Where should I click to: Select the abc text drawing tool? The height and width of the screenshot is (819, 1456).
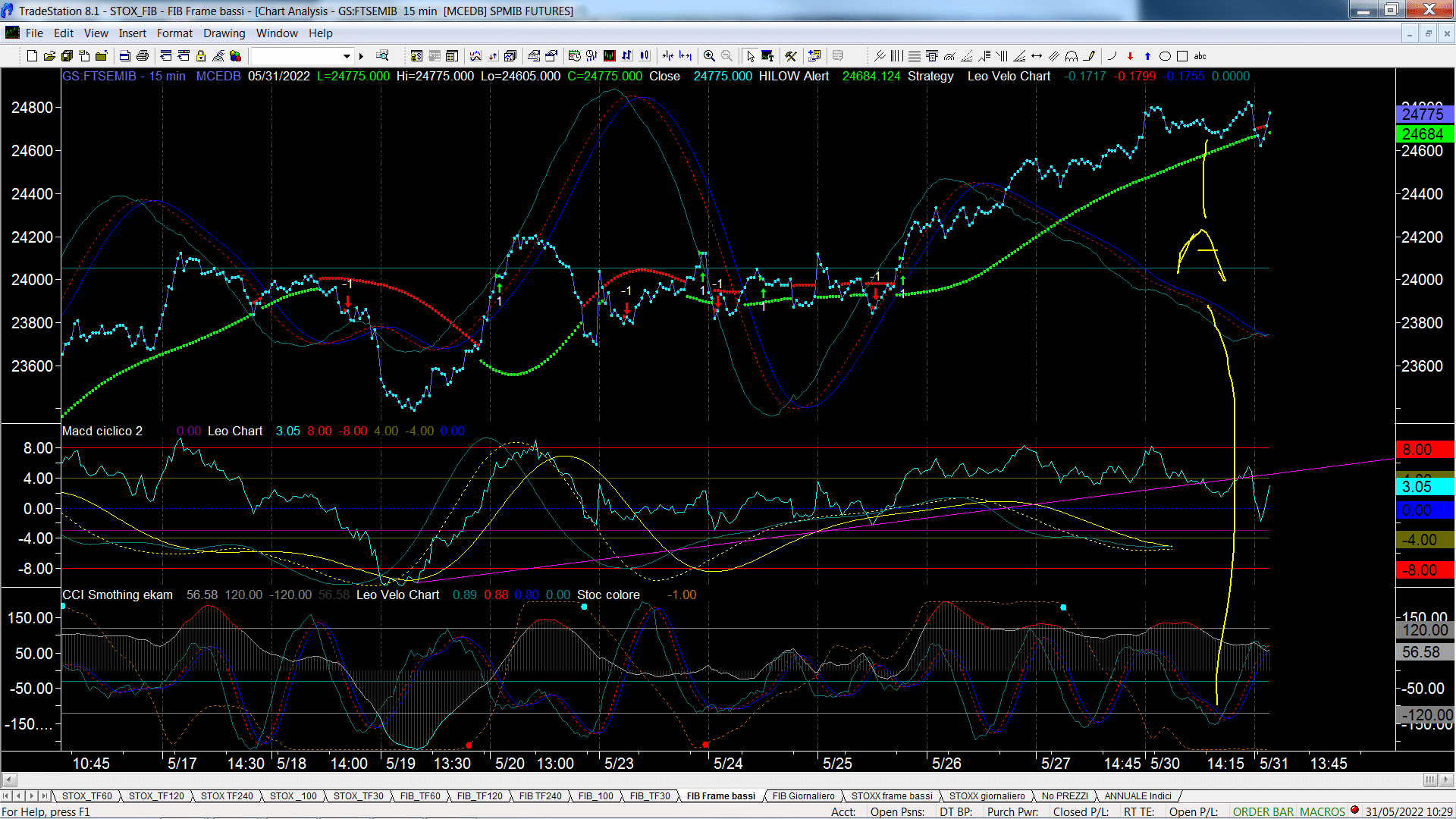coord(1200,56)
